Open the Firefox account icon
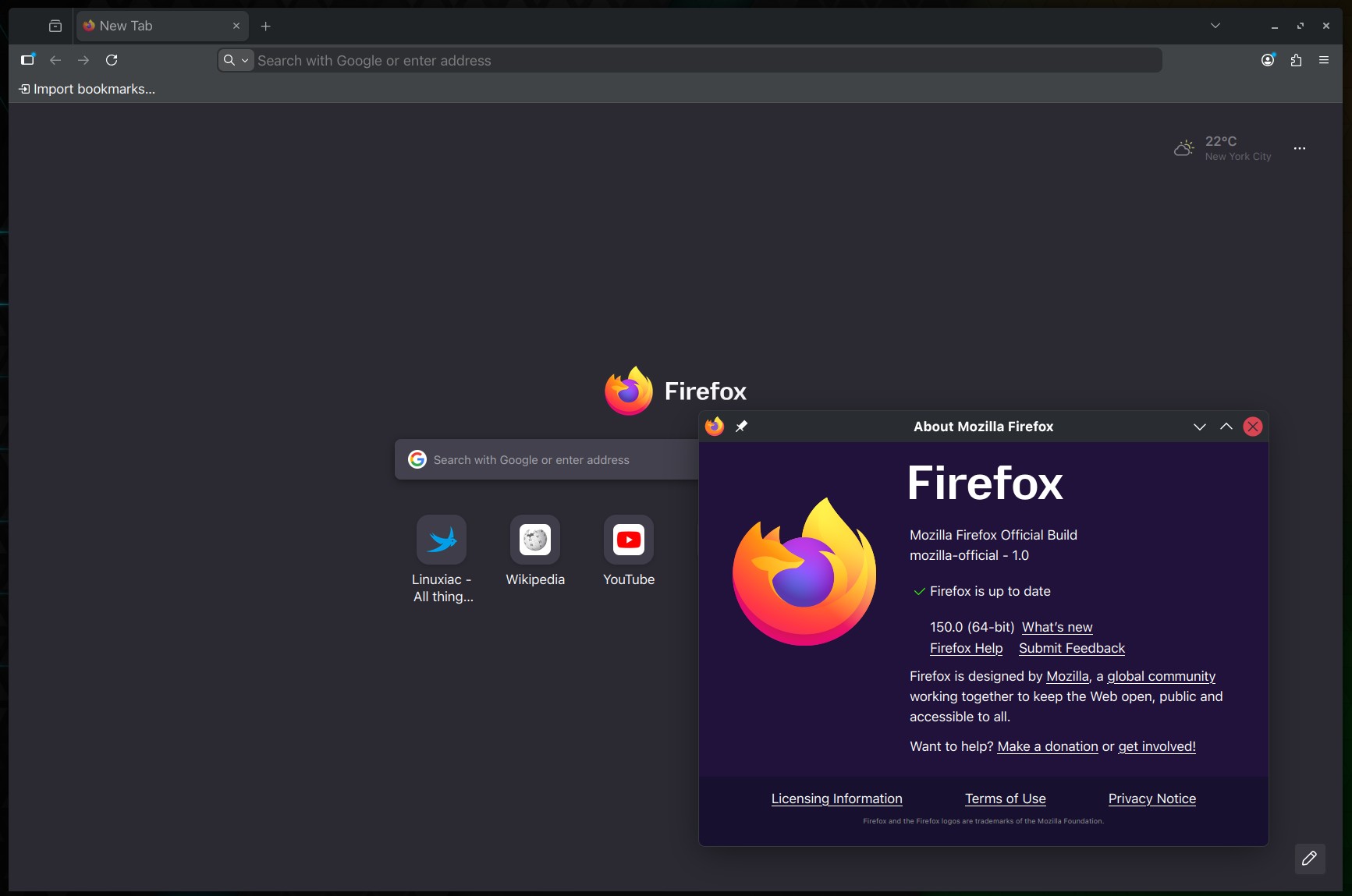 coord(1268,60)
